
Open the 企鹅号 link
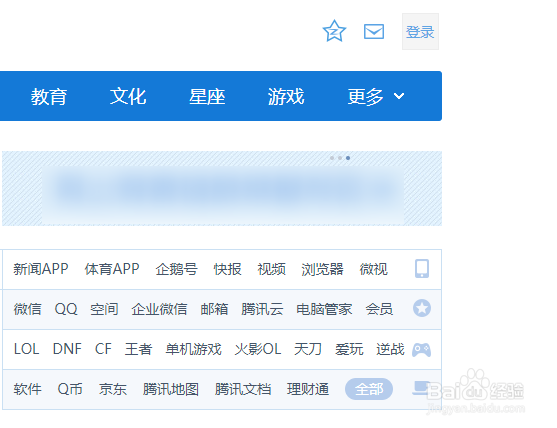point(177,269)
